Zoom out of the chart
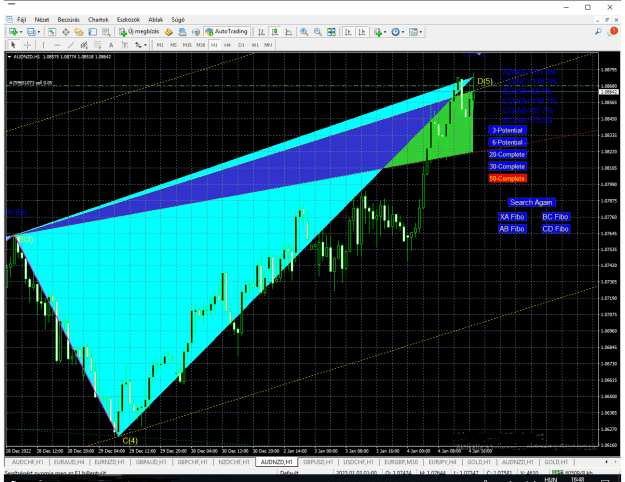The image size is (625, 482). tap(318, 32)
